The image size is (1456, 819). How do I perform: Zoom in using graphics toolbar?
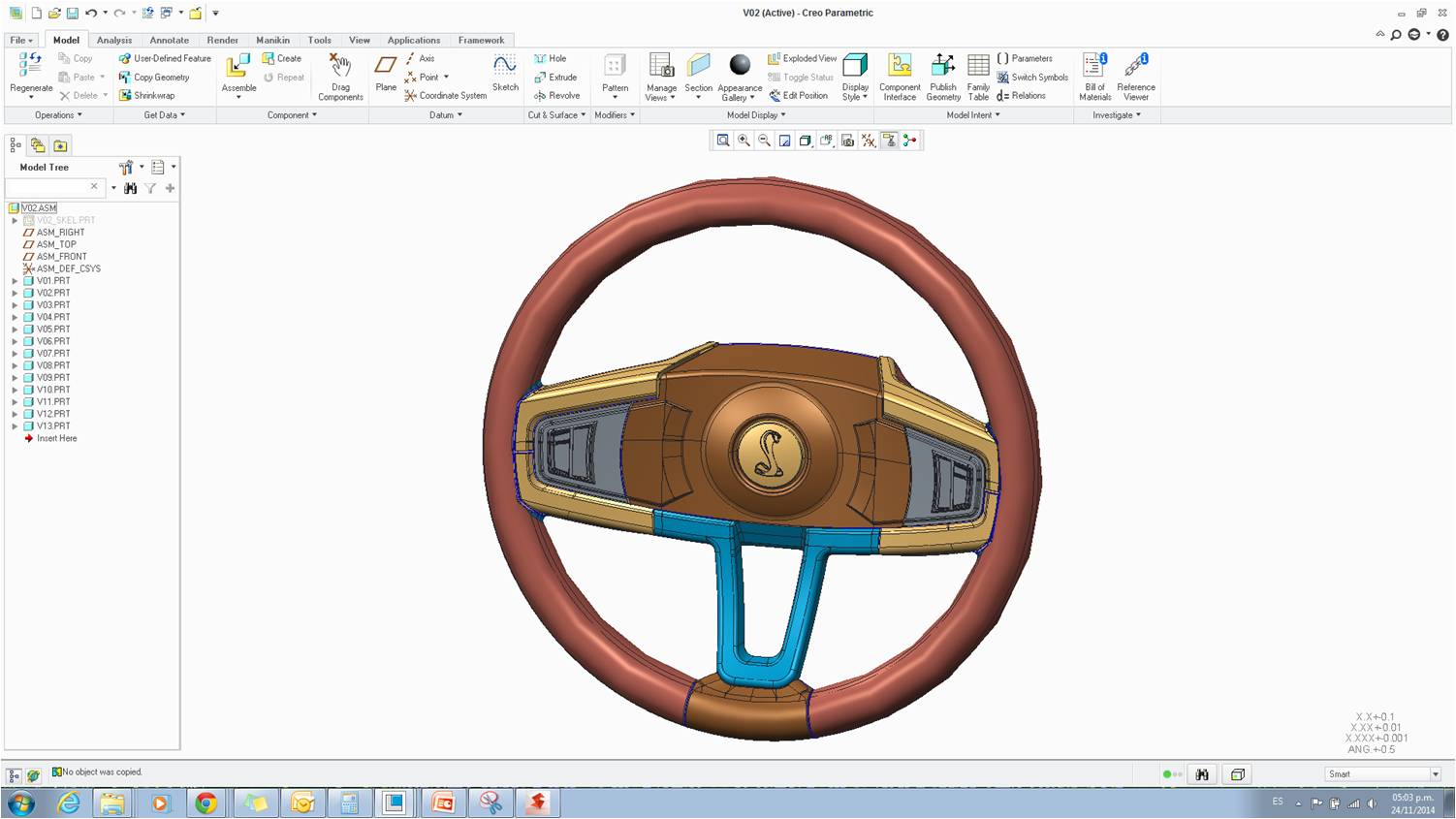point(744,141)
